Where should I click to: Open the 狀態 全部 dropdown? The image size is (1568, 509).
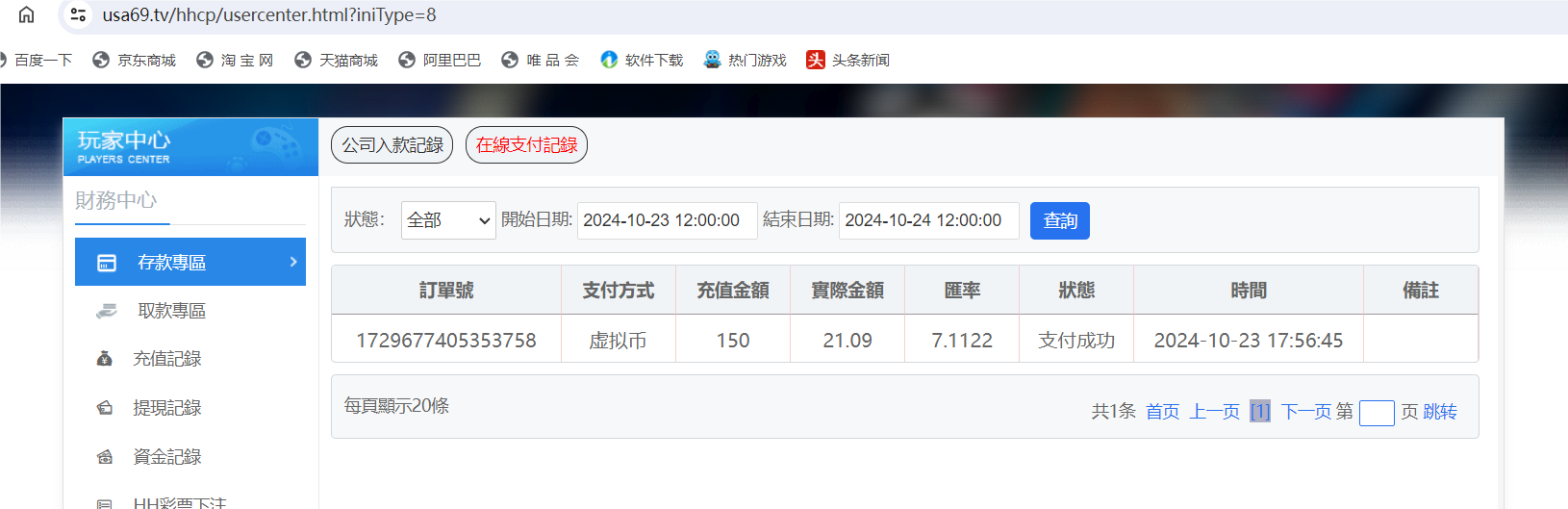coord(448,220)
